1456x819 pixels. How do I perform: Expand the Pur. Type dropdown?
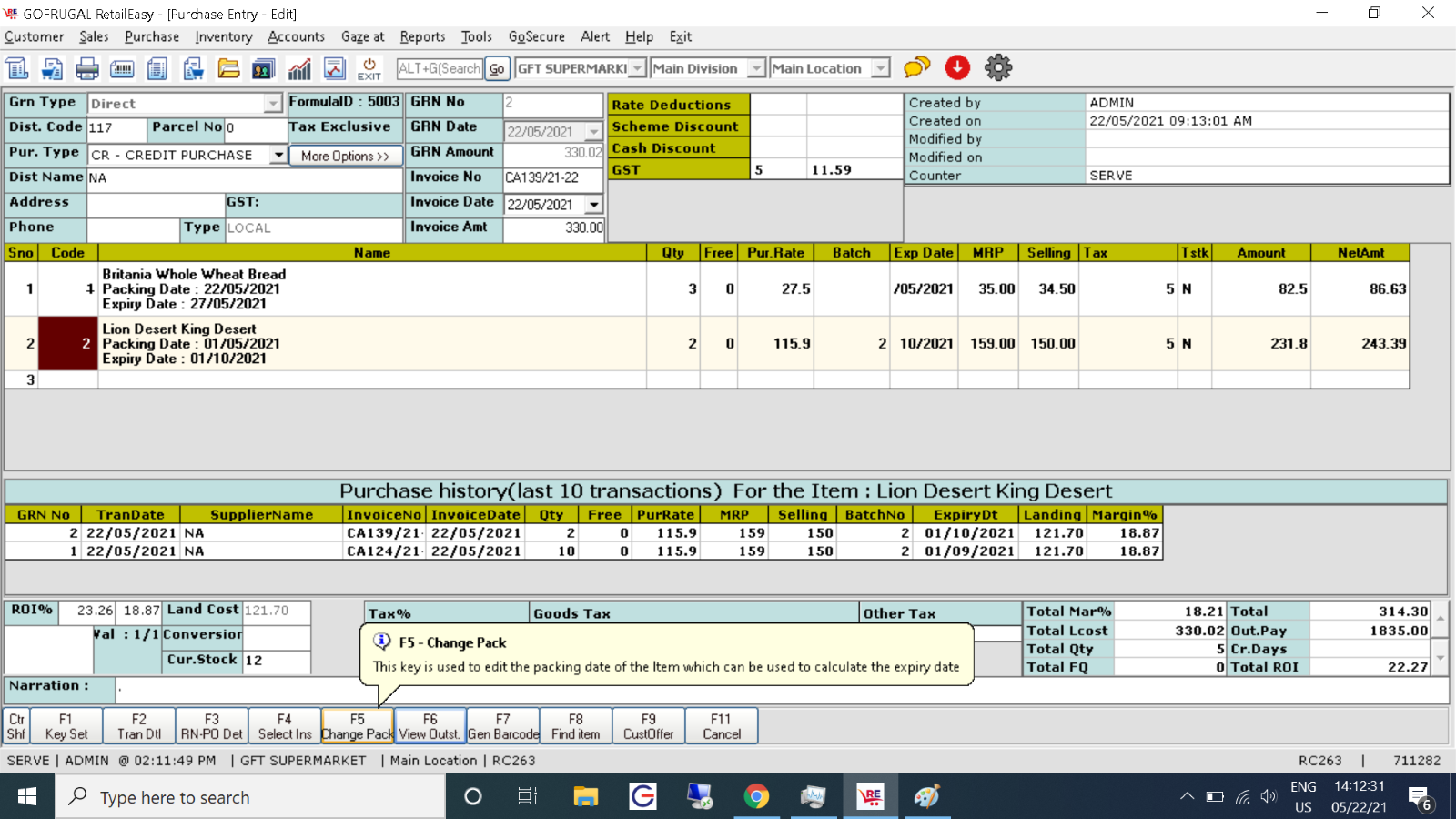pyautogui.click(x=278, y=155)
